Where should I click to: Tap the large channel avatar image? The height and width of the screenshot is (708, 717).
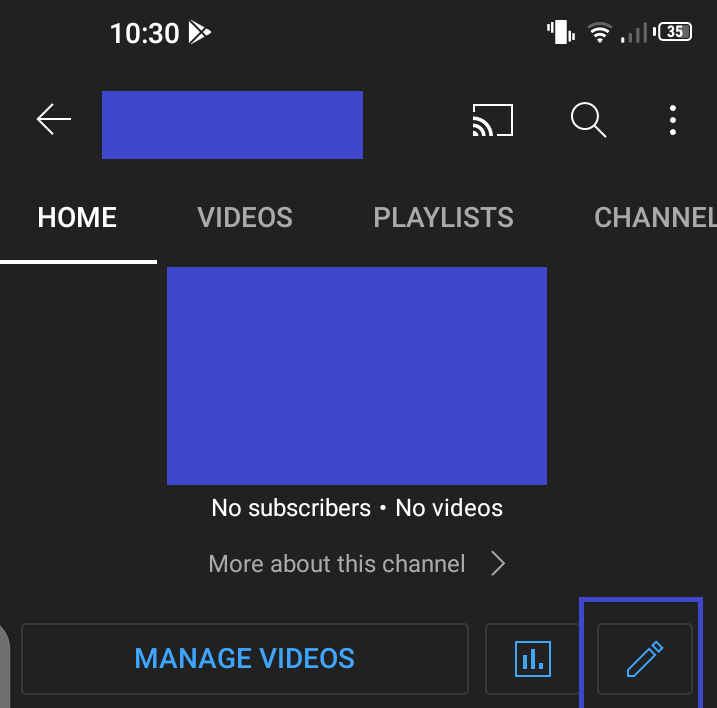click(357, 376)
